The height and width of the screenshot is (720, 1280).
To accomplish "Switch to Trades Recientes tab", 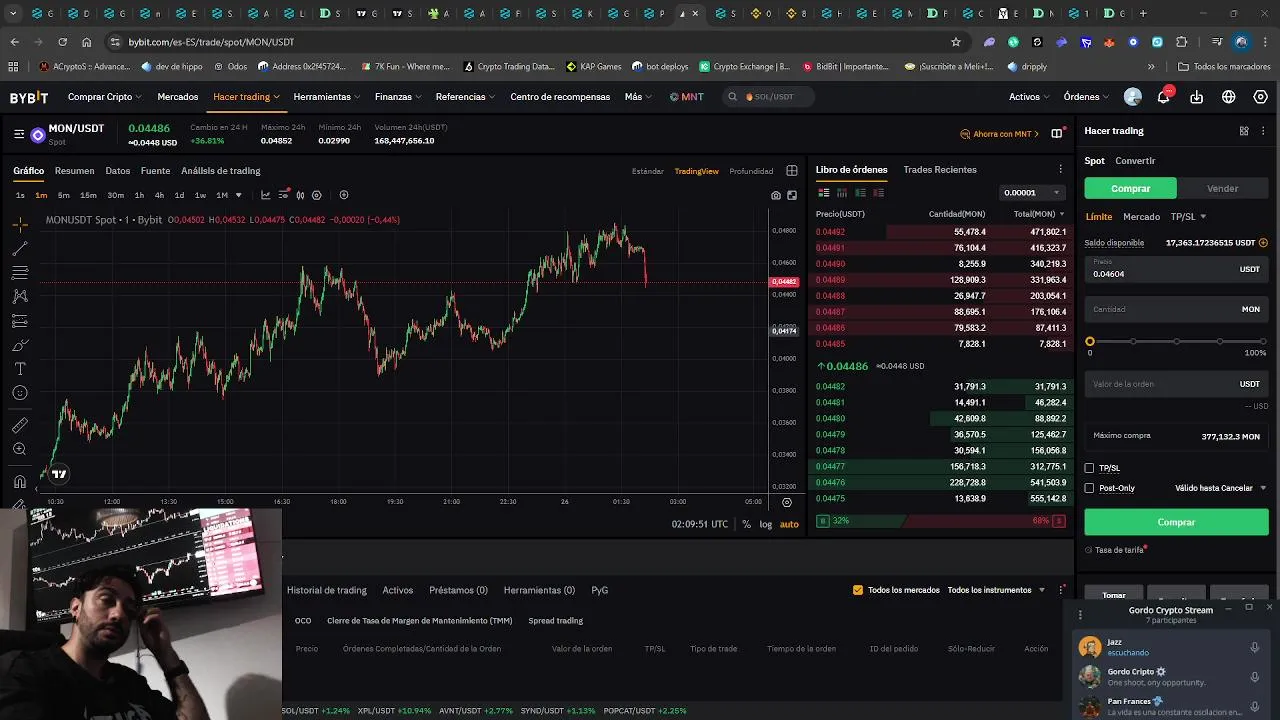I will click(x=940, y=170).
